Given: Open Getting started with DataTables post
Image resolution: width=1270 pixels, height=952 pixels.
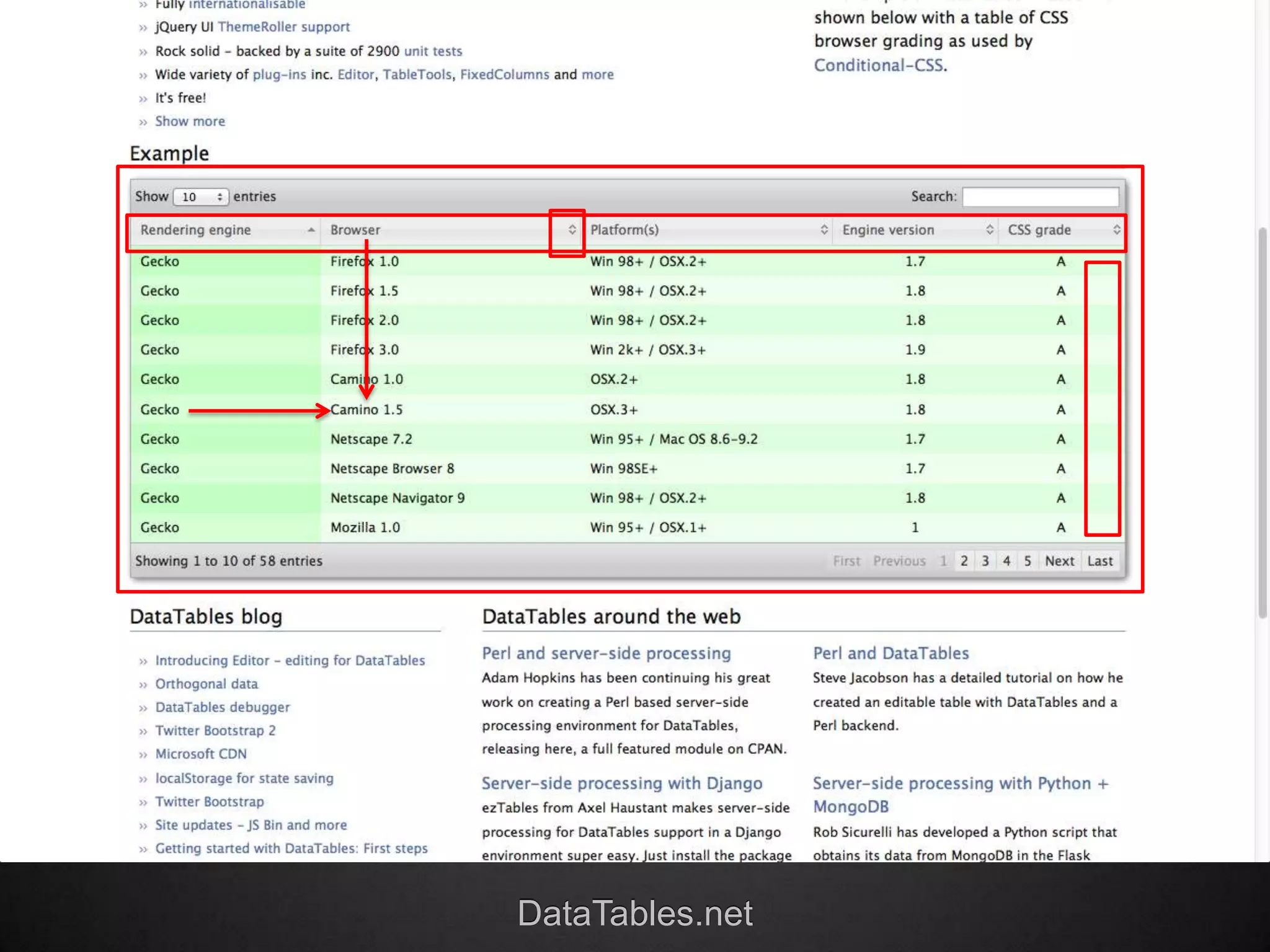Looking at the screenshot, I should pyautogui.click(x=291, y=848).
